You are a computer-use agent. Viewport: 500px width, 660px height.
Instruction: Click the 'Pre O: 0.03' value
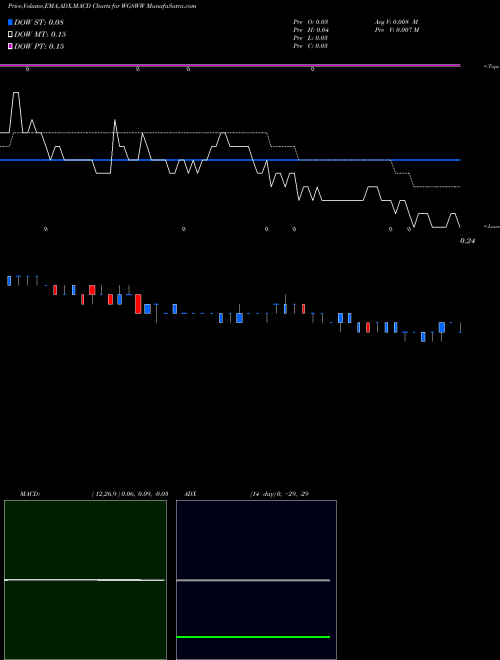(x=311, y=22)
